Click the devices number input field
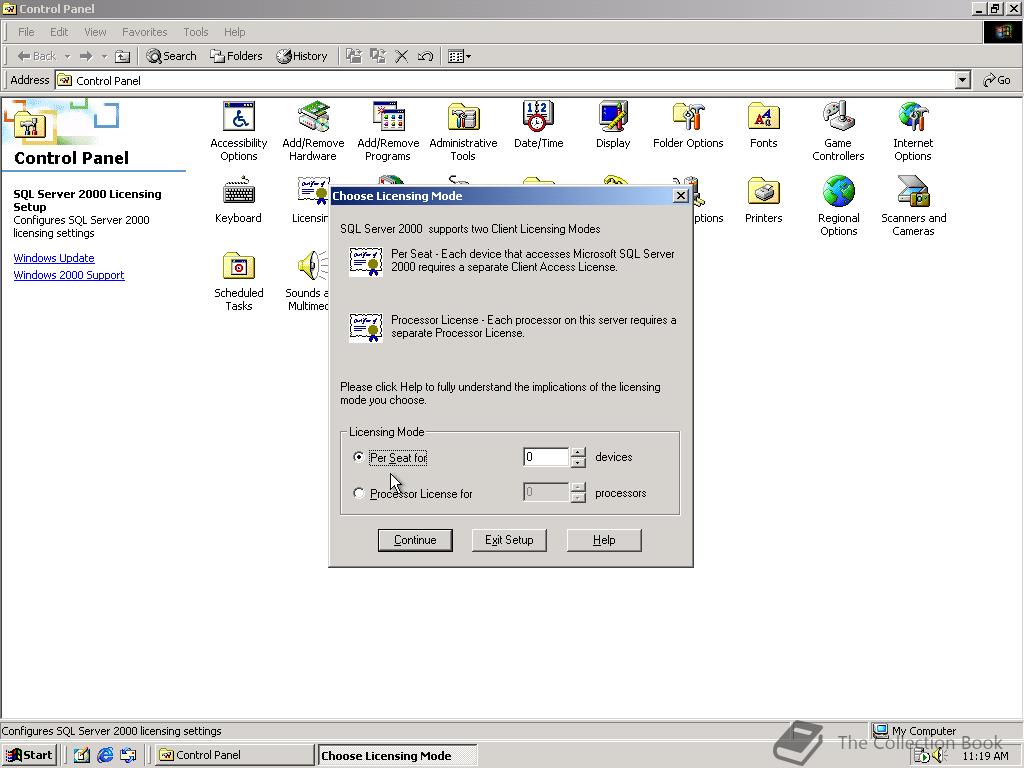The image size is (1024, 768). 546,457
